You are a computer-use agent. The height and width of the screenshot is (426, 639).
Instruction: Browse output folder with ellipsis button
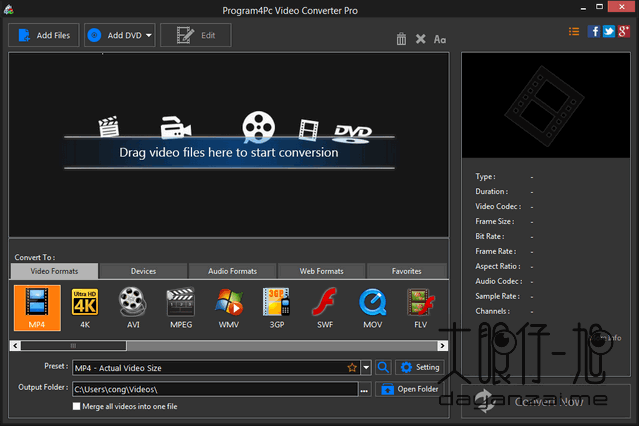364,390
